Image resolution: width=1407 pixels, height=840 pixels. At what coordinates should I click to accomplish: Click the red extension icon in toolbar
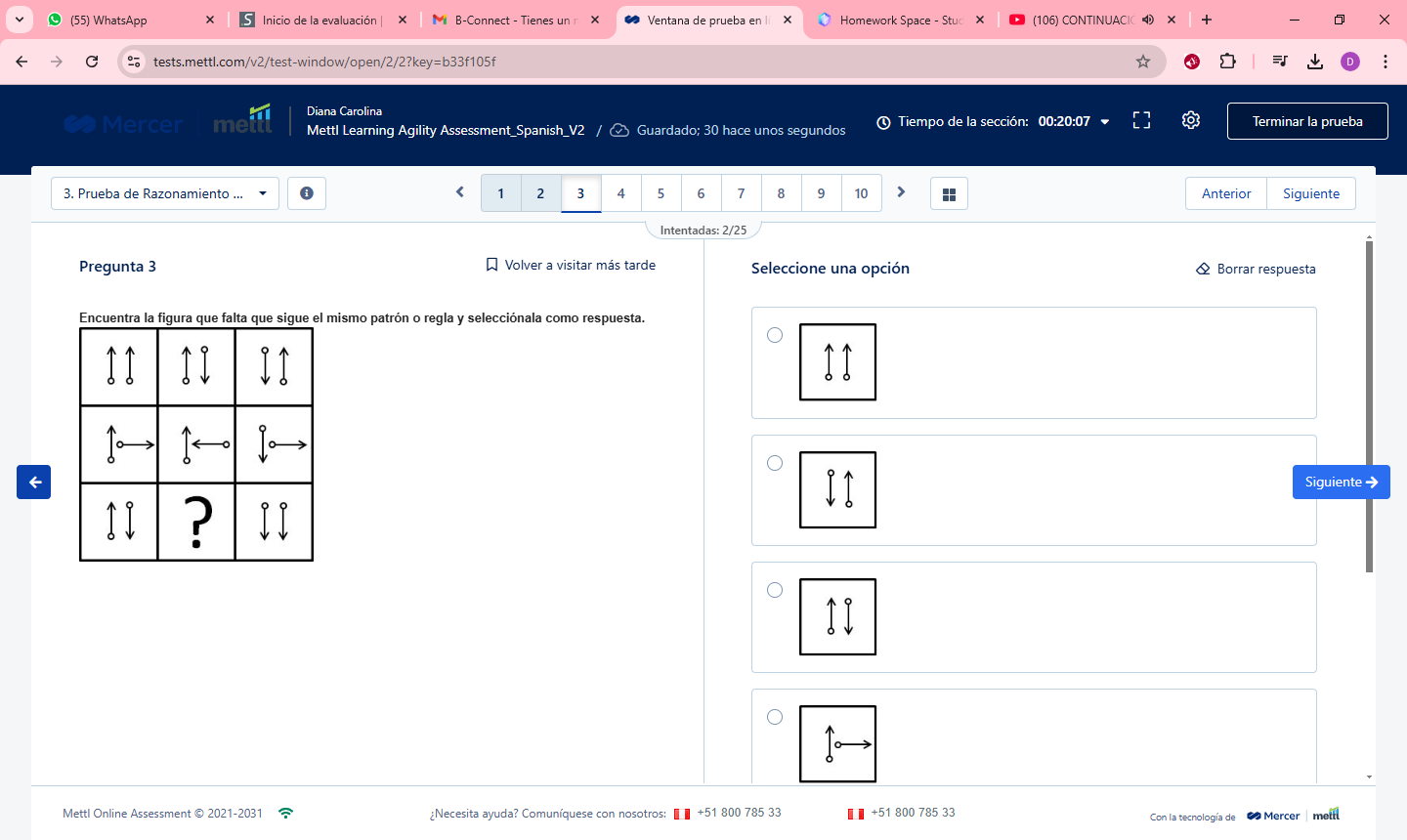(x=1192, y=62)
